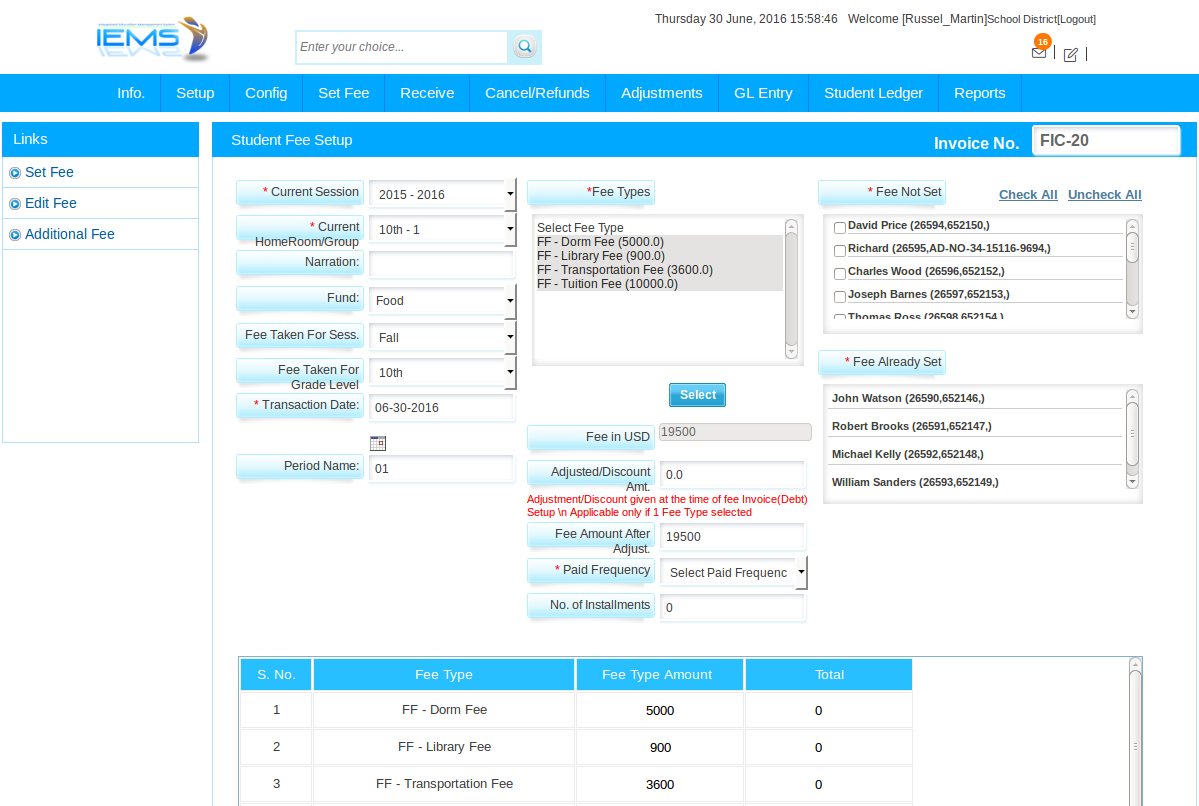Click the Edit Fee bullet icon
This screenshot has height=806, width=1199.
(15, 204)
